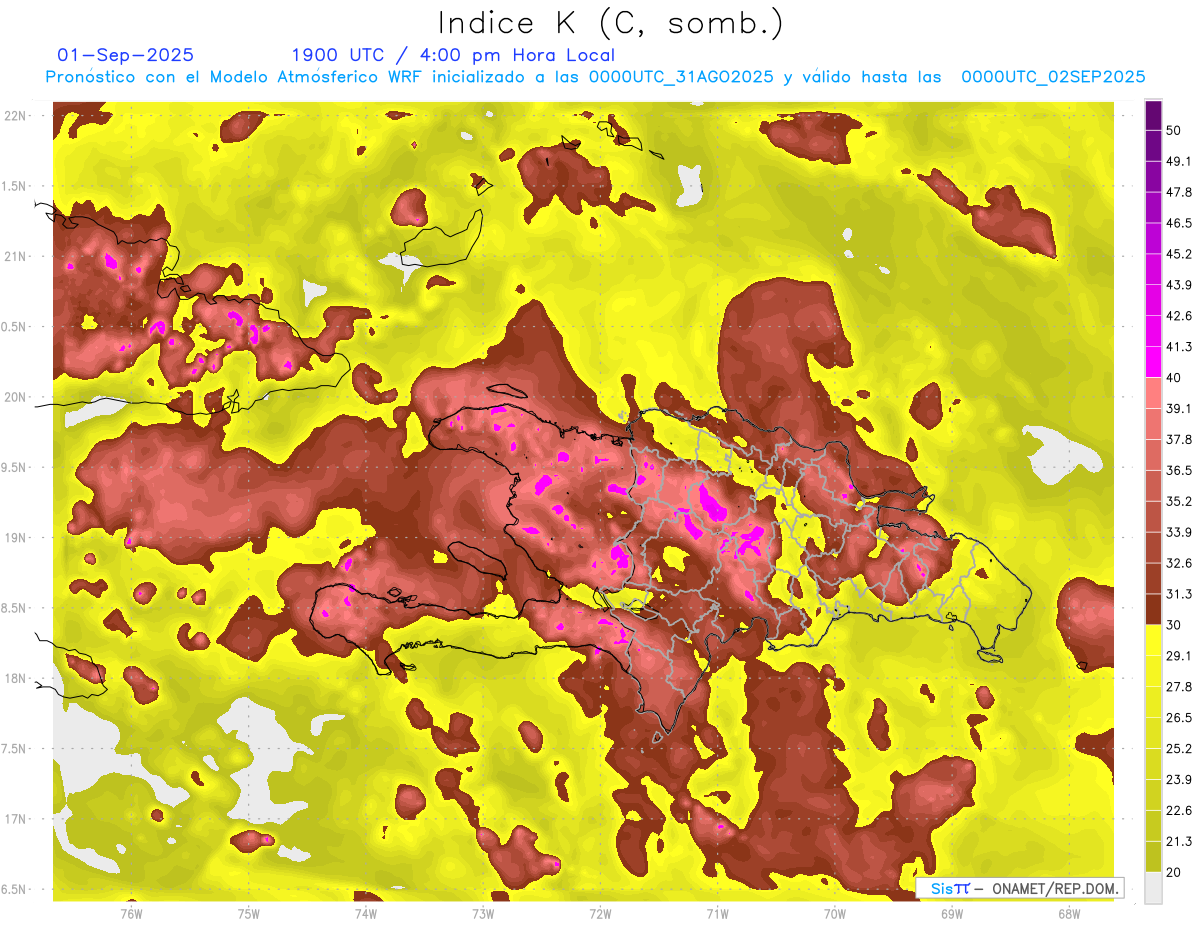Click the legend value '22.6'
Screen dimensions: 1200x927
1179,811
